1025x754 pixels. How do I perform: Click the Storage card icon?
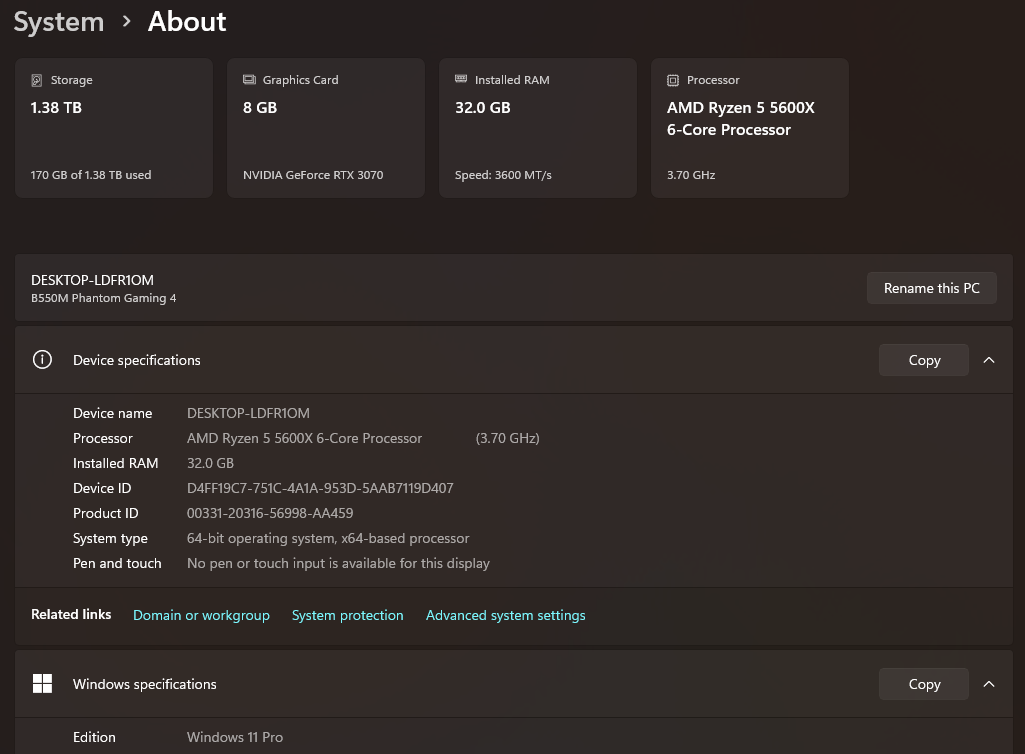pos(36,79)
